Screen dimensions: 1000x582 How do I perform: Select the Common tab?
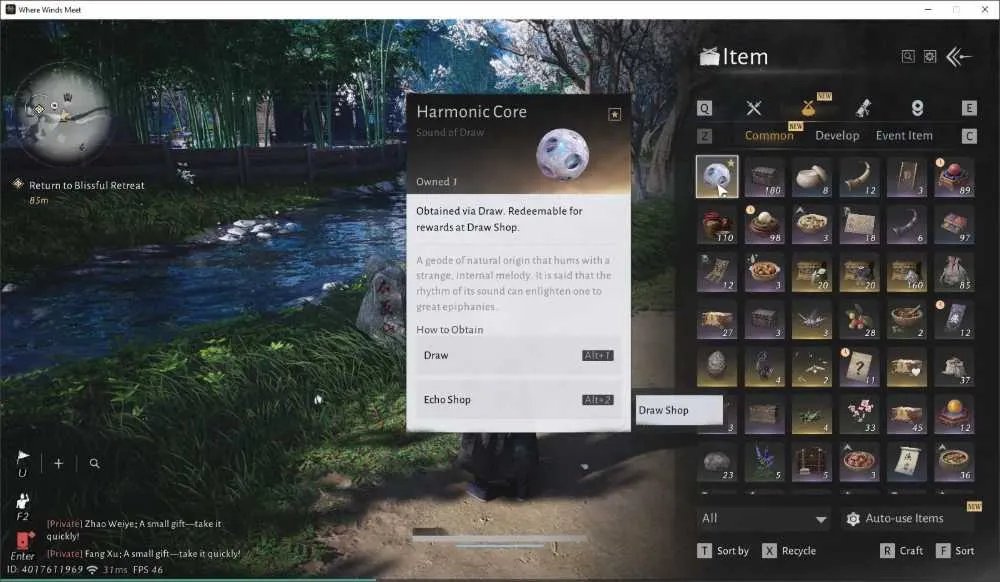coord(769,136)
